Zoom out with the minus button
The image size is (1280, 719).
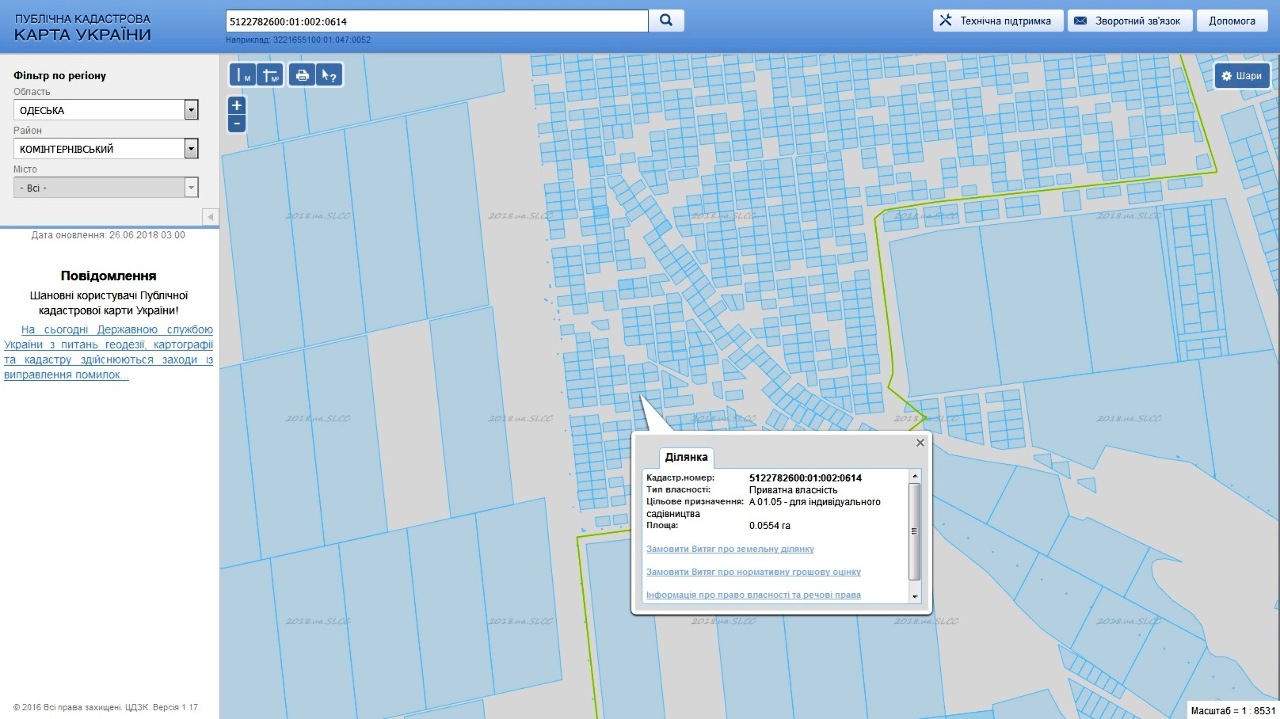point(237,124)
